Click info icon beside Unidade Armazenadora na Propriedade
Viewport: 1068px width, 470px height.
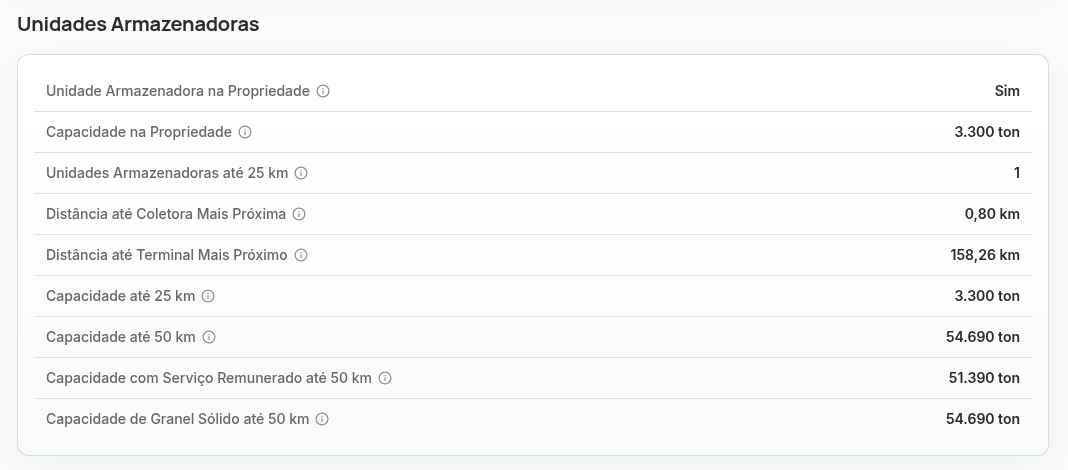(x=324, y=91)
